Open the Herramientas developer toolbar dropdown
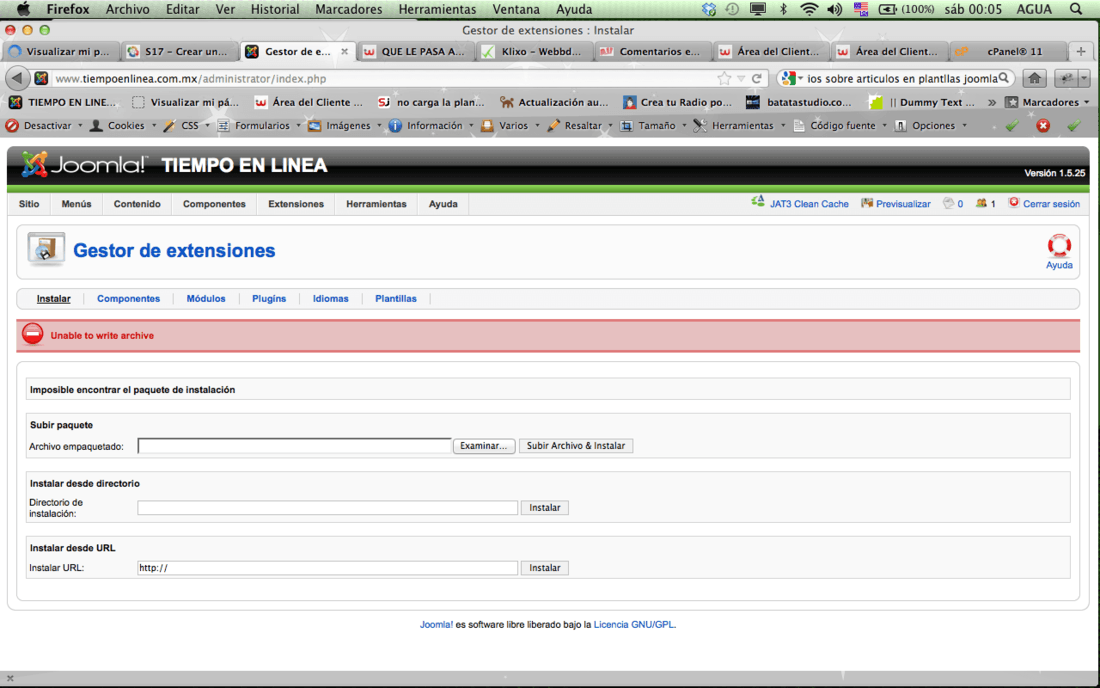 point(739,126)
